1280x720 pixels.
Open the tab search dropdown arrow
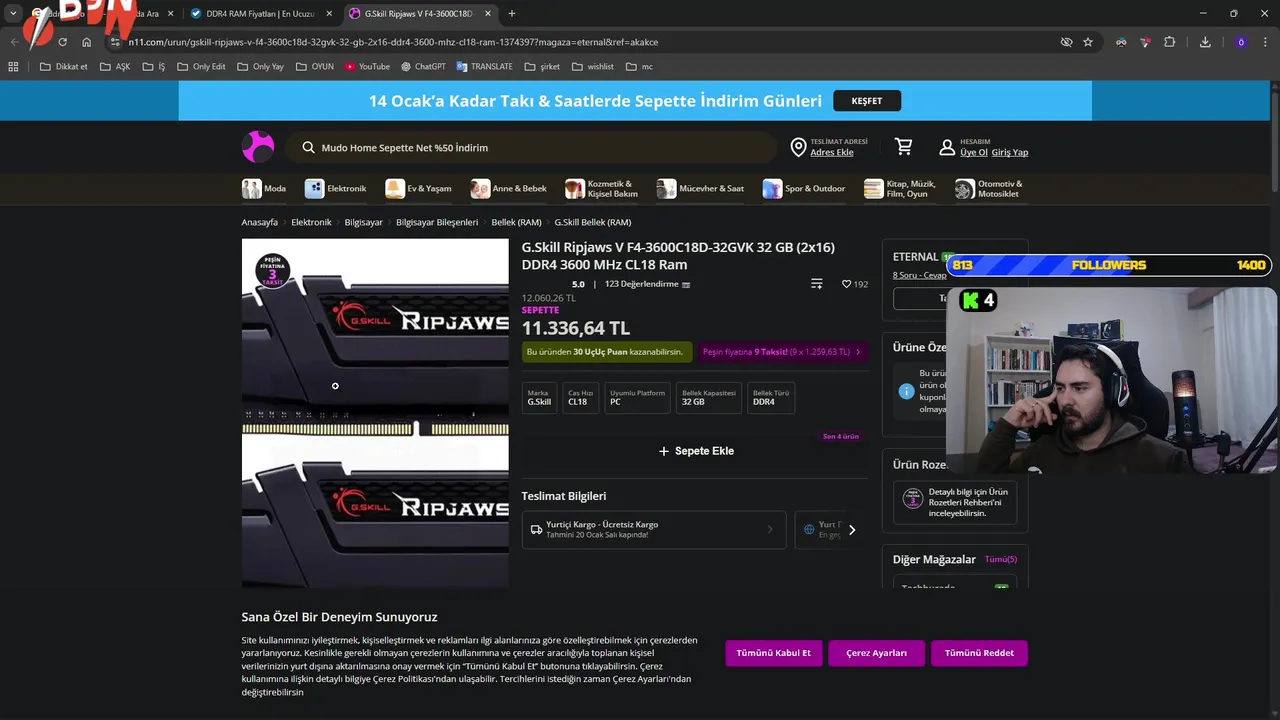13,13
